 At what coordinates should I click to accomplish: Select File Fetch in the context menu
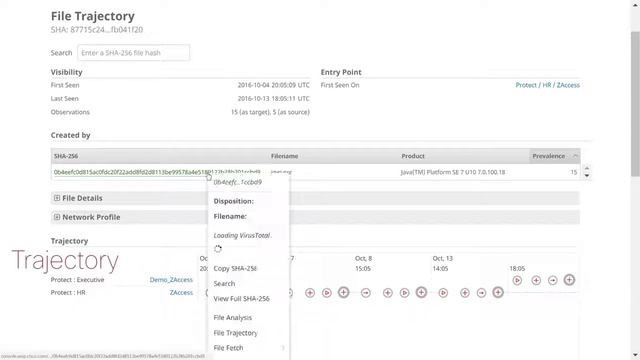(228, 348)
